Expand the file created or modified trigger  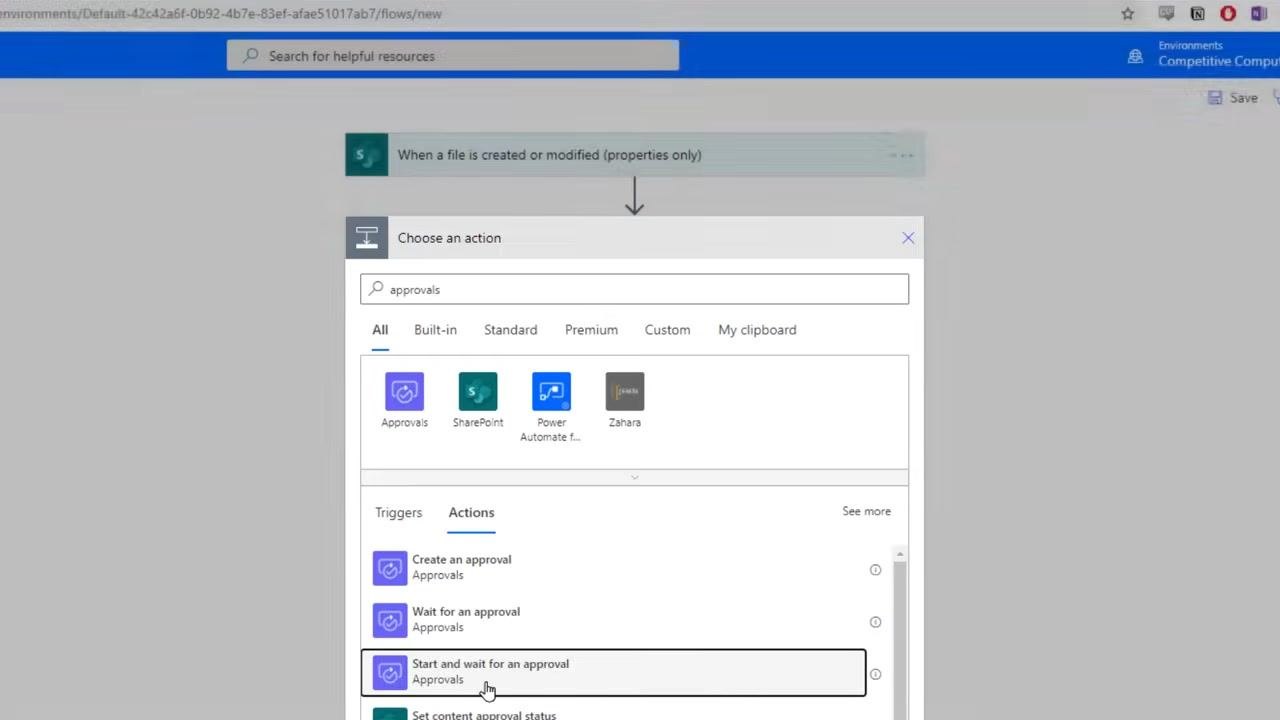pyautogui.click(x=635, y=155)
